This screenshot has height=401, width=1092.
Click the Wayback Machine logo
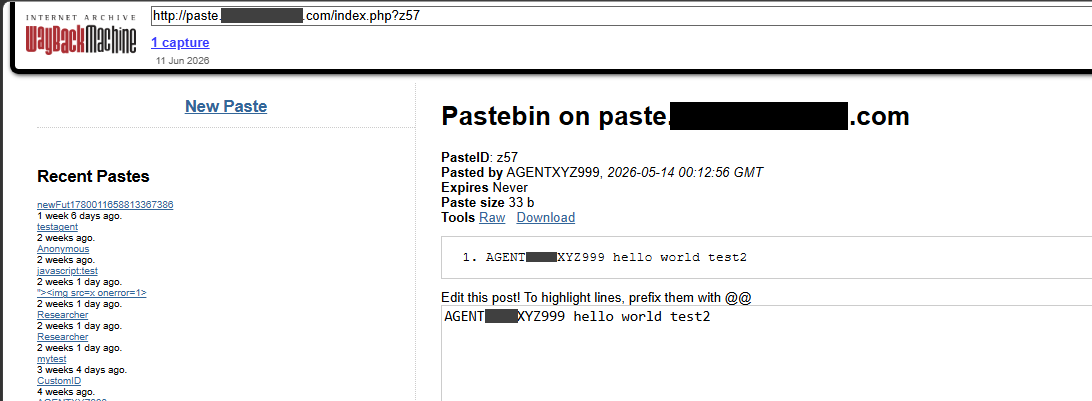pyautogui.click(x=81, y=36)
